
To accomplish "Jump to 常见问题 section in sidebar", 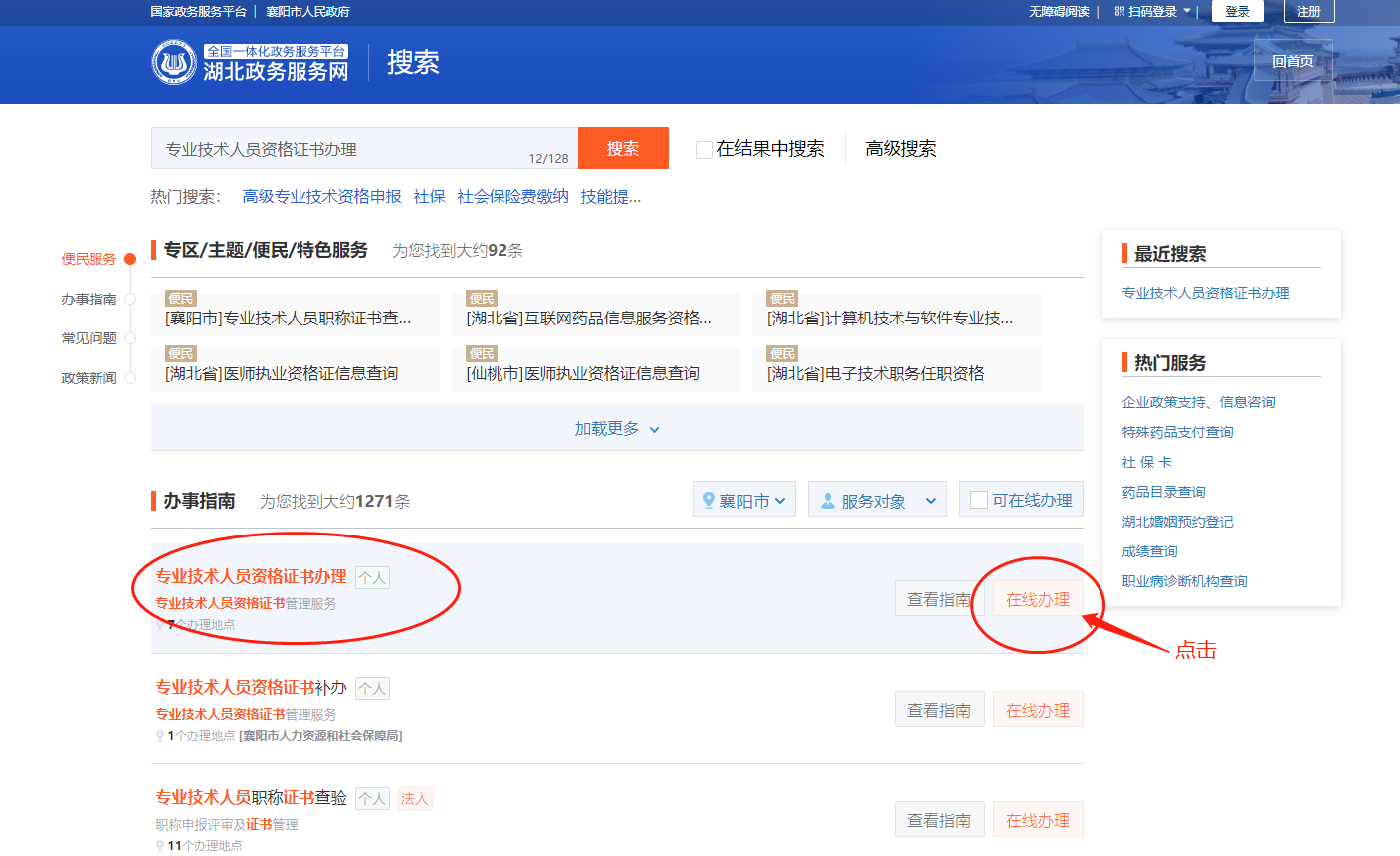I will pos(90,338).
